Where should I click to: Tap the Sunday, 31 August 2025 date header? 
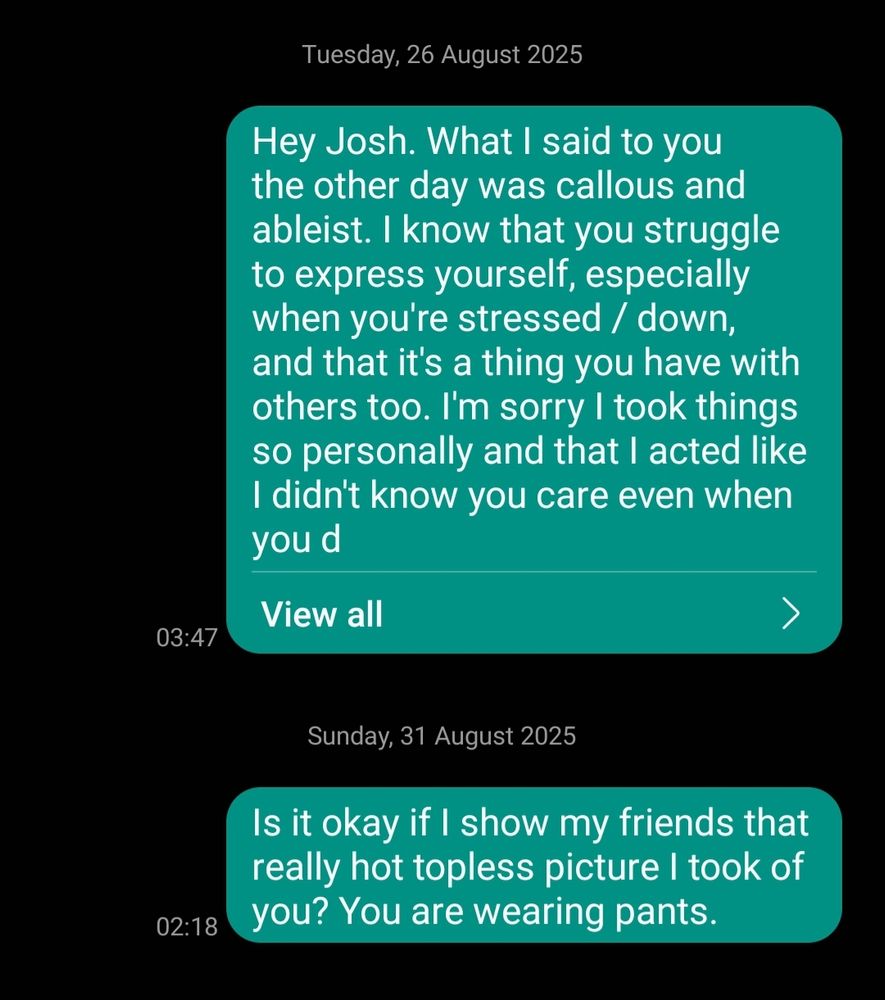(x=442, y=736)
